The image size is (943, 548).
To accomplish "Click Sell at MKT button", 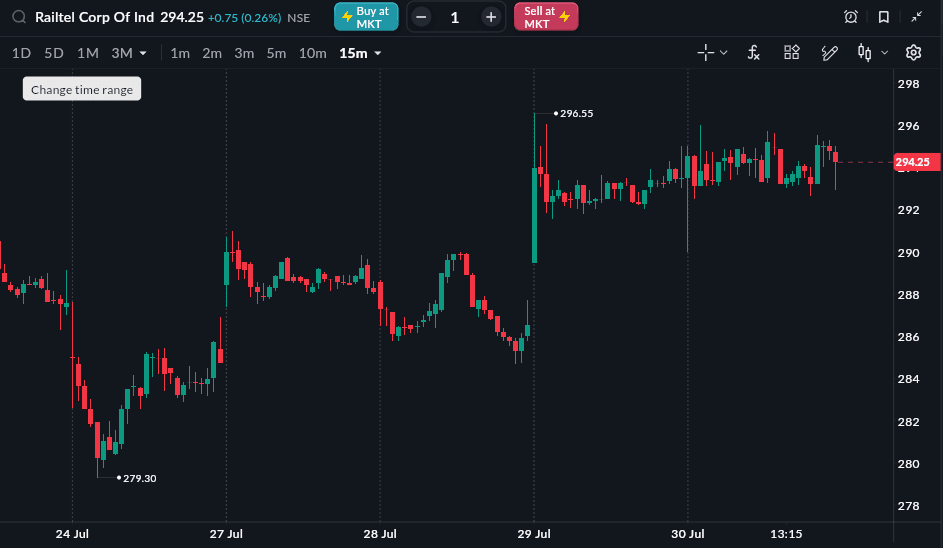I will 546,17.
